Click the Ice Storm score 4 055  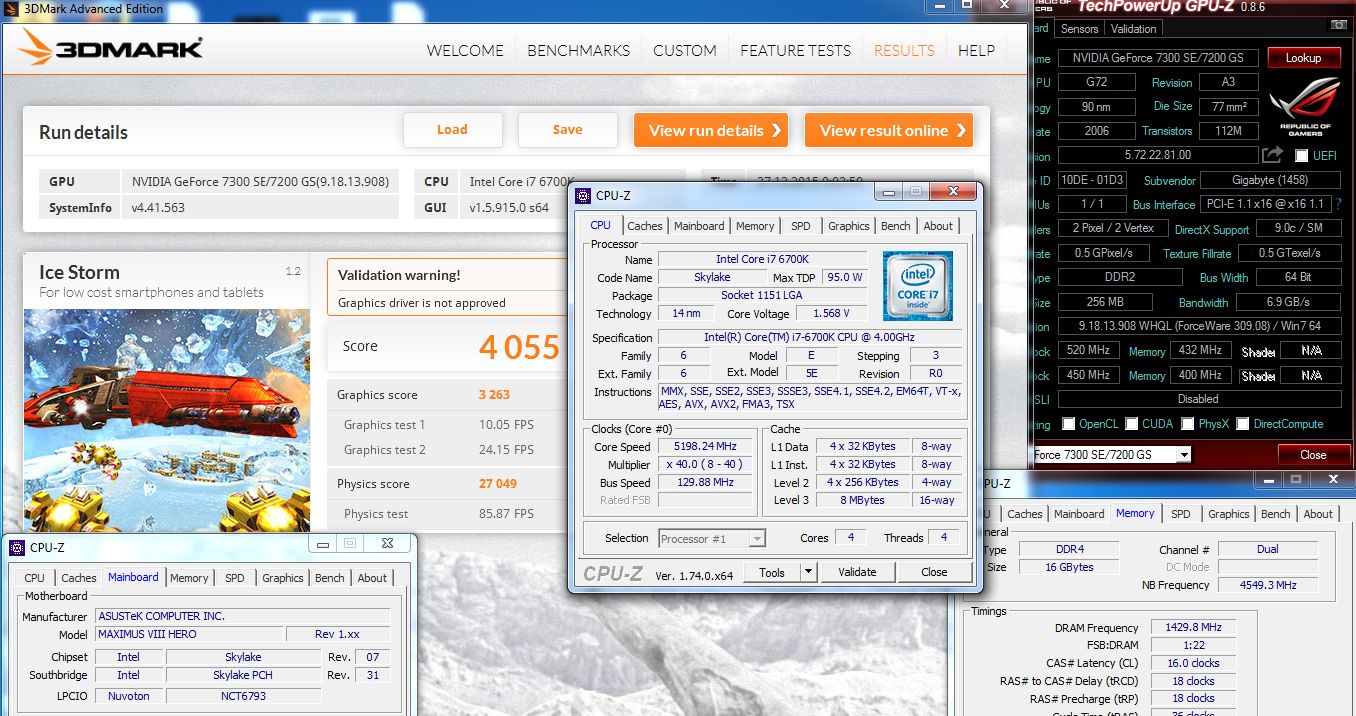coord(519,347)
